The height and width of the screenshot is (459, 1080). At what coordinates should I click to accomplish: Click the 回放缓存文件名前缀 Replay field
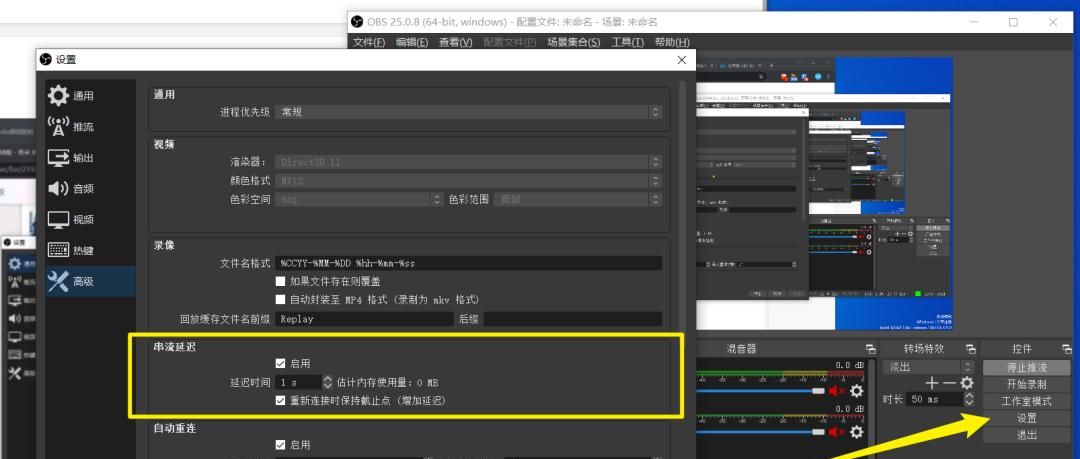364,319
